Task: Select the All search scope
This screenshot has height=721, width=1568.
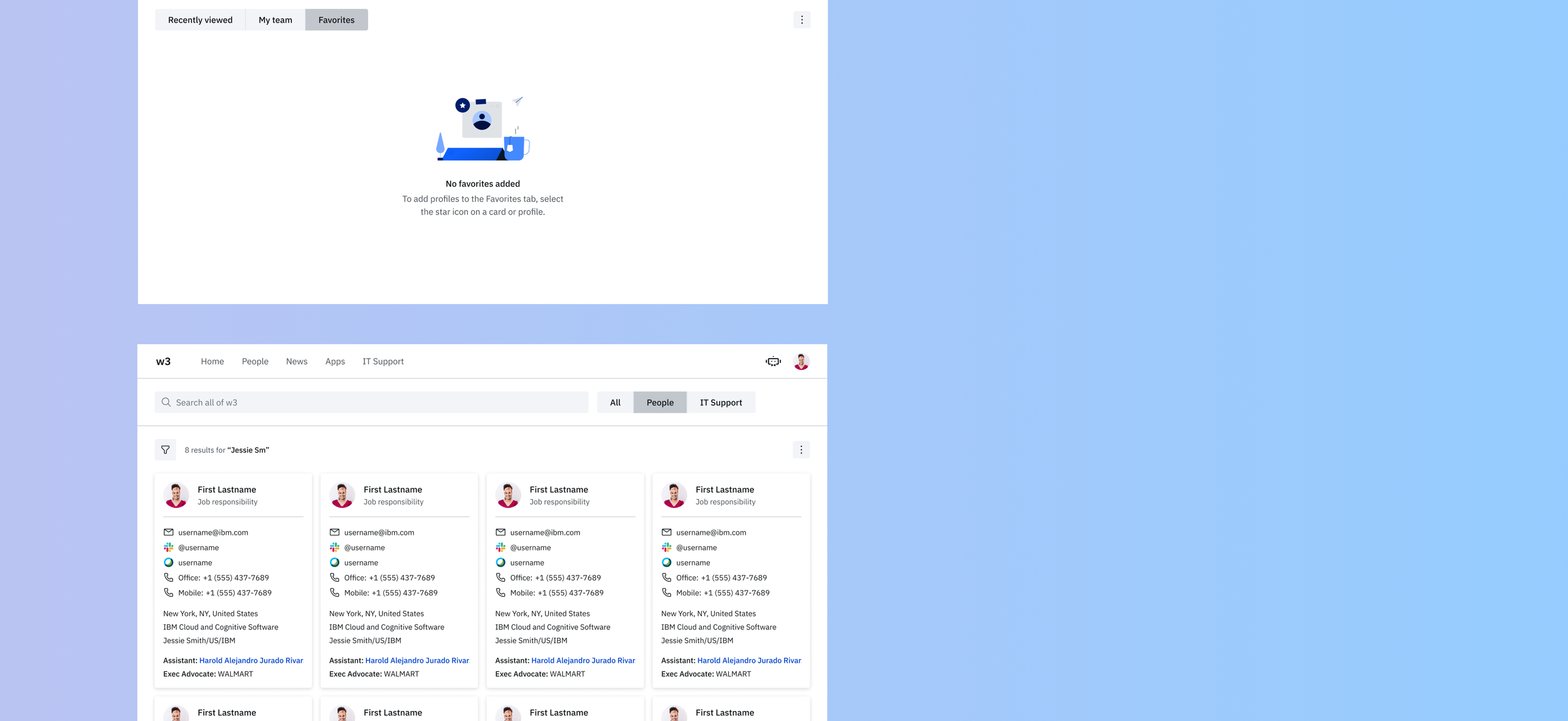Action: (x=615, y=402)
